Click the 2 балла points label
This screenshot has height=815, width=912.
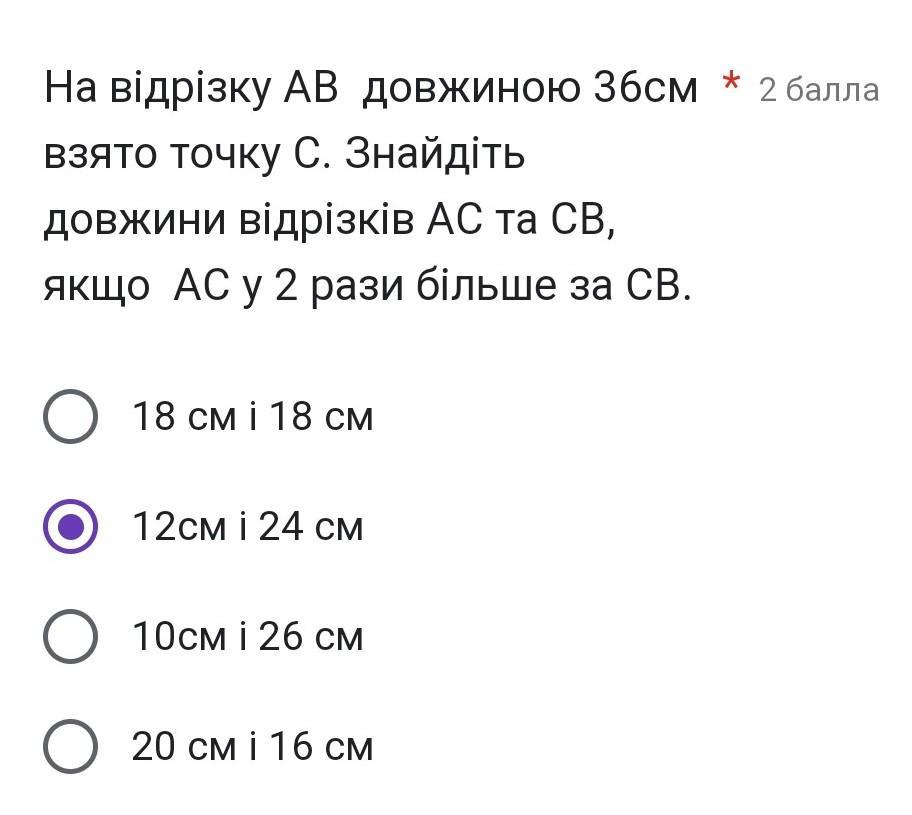click(x=819, y=90)
